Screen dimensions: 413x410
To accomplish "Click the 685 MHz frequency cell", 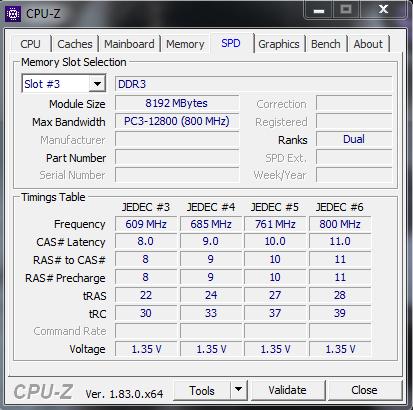I will 211,224.
